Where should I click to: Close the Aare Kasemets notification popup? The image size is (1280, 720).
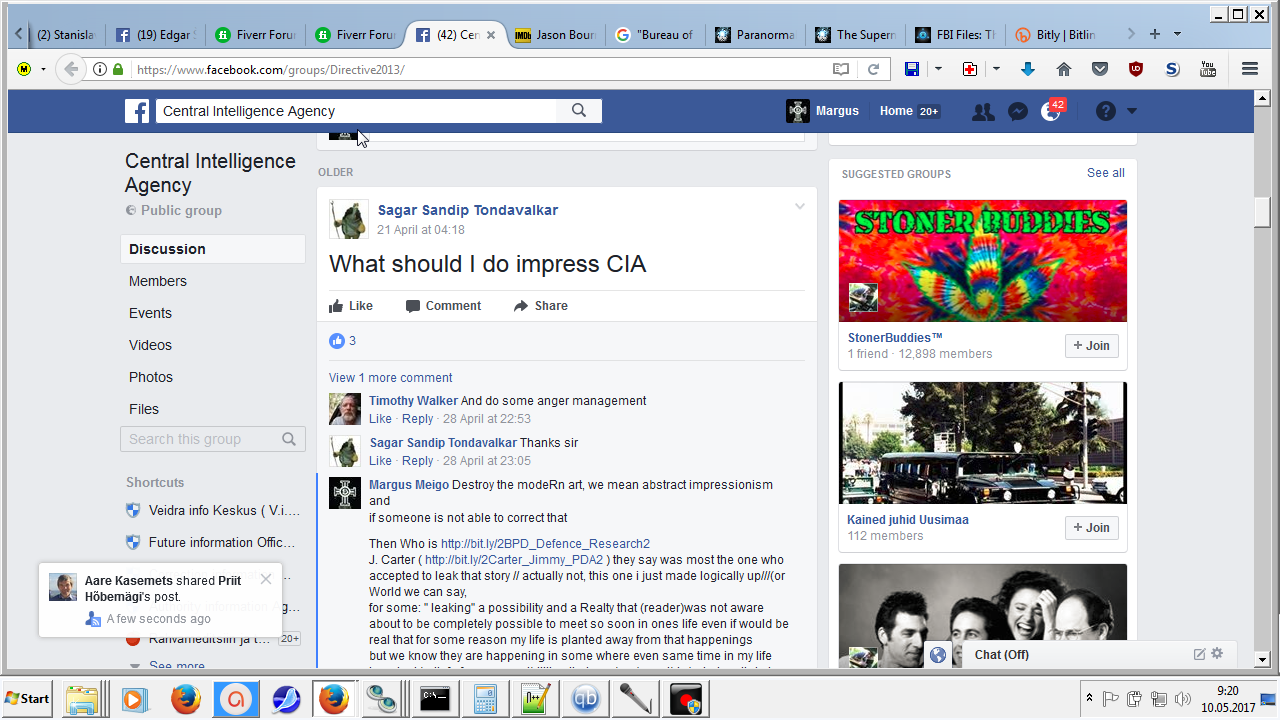coord(265,579)
